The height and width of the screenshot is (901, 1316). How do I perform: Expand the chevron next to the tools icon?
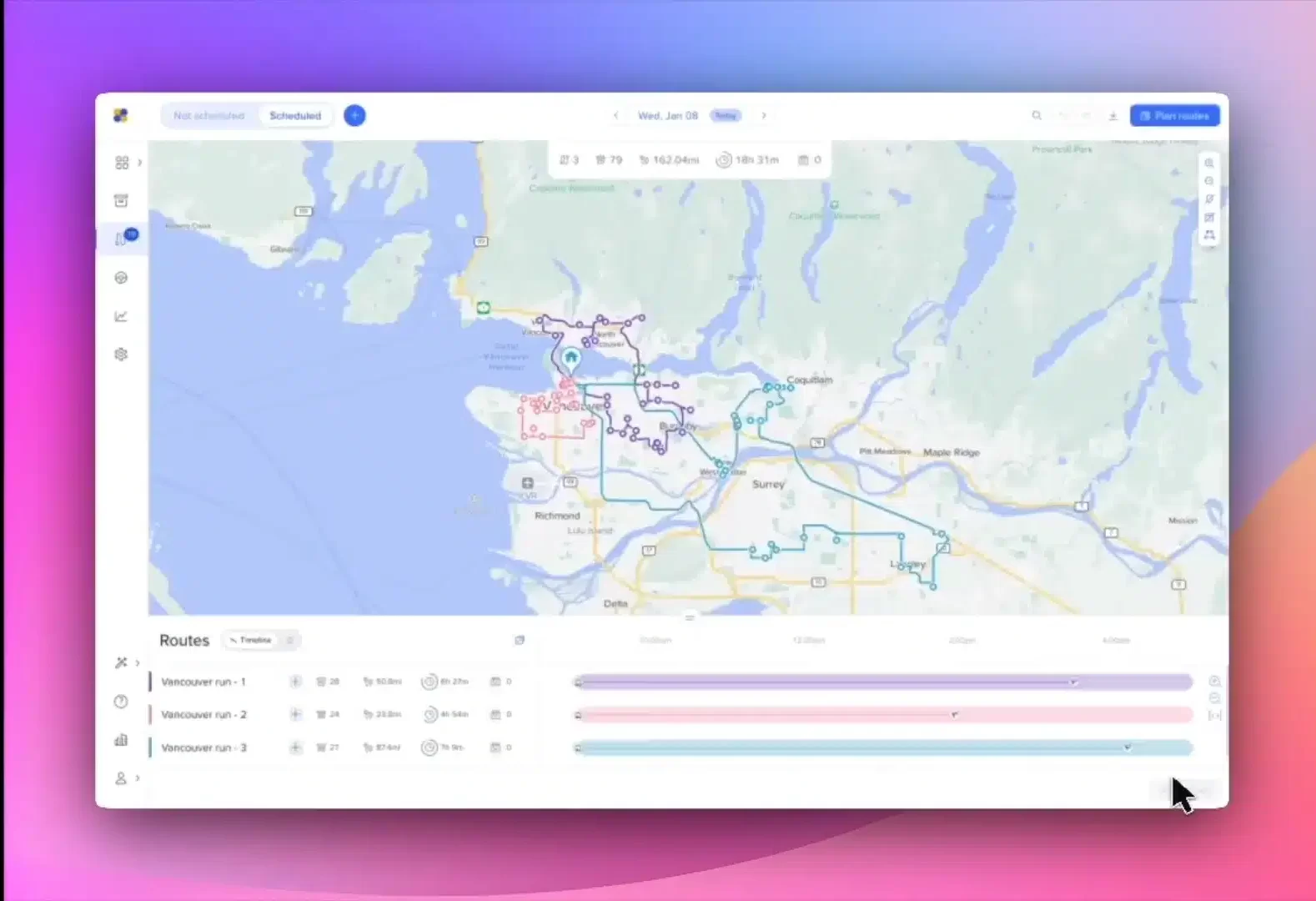pos(138,662)
